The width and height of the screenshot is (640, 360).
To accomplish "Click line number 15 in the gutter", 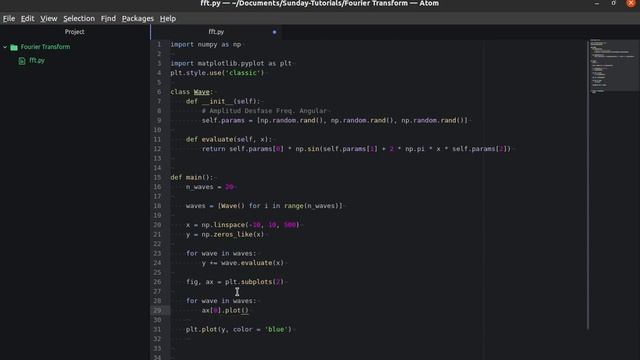I will point(157,177).
